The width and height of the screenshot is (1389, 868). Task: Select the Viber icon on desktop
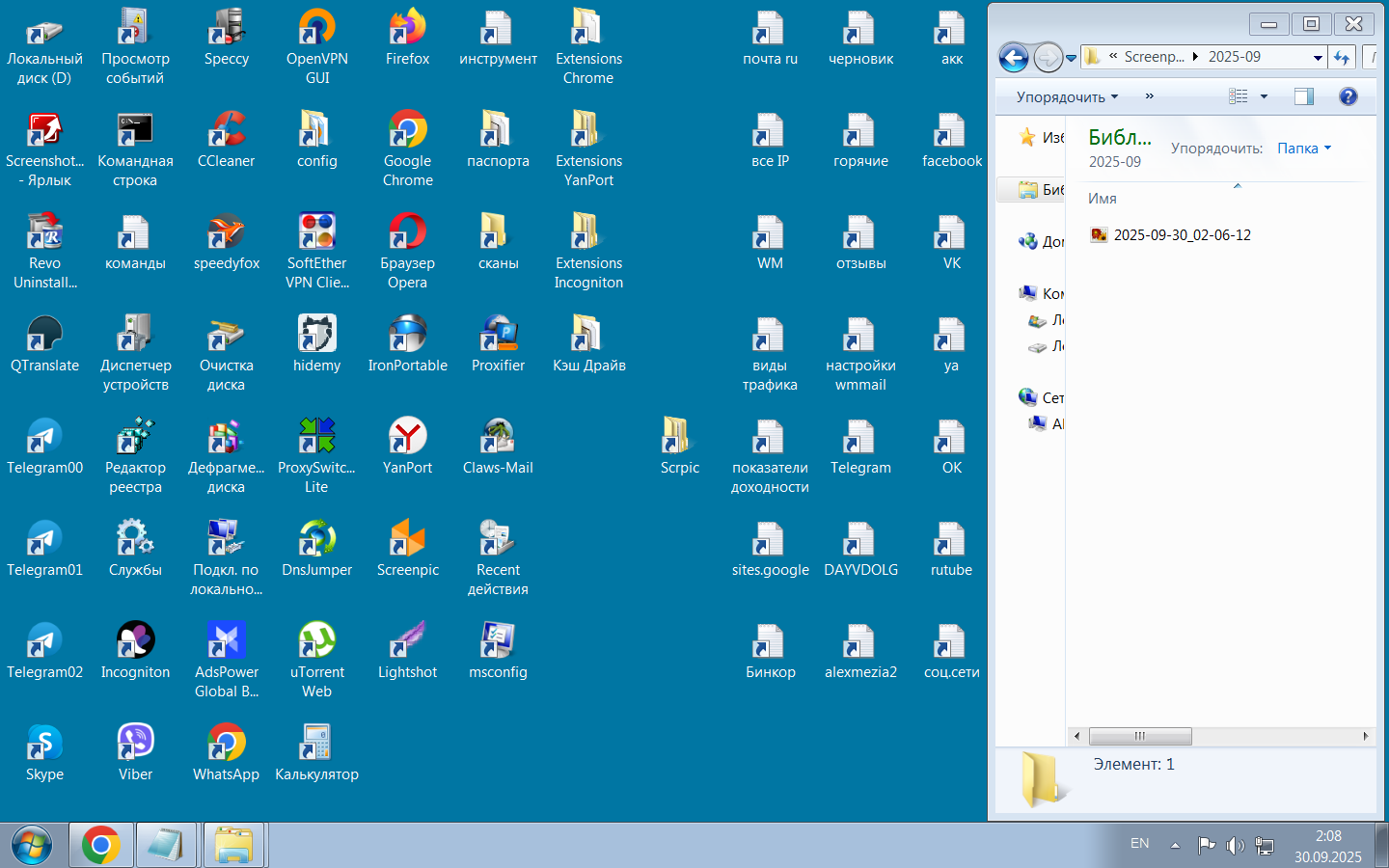[135, 753]
